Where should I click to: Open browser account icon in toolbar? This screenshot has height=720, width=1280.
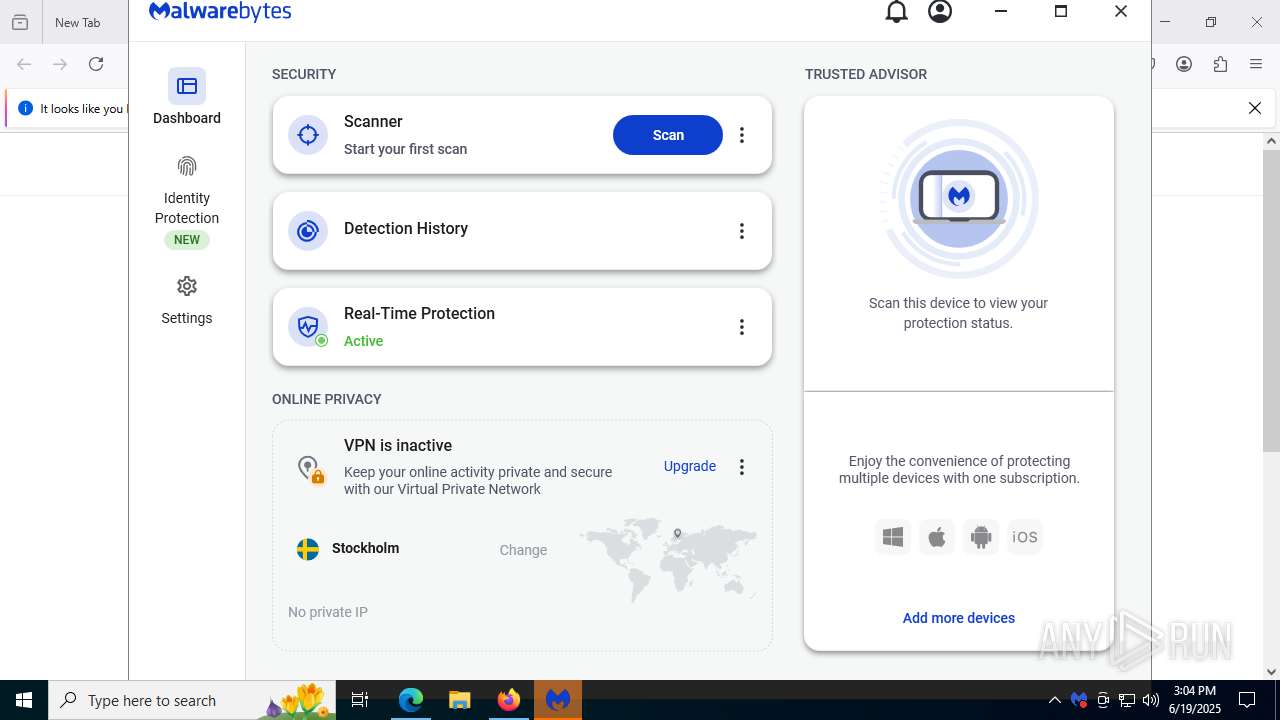pyautogui.click(x=1184, y=64)
